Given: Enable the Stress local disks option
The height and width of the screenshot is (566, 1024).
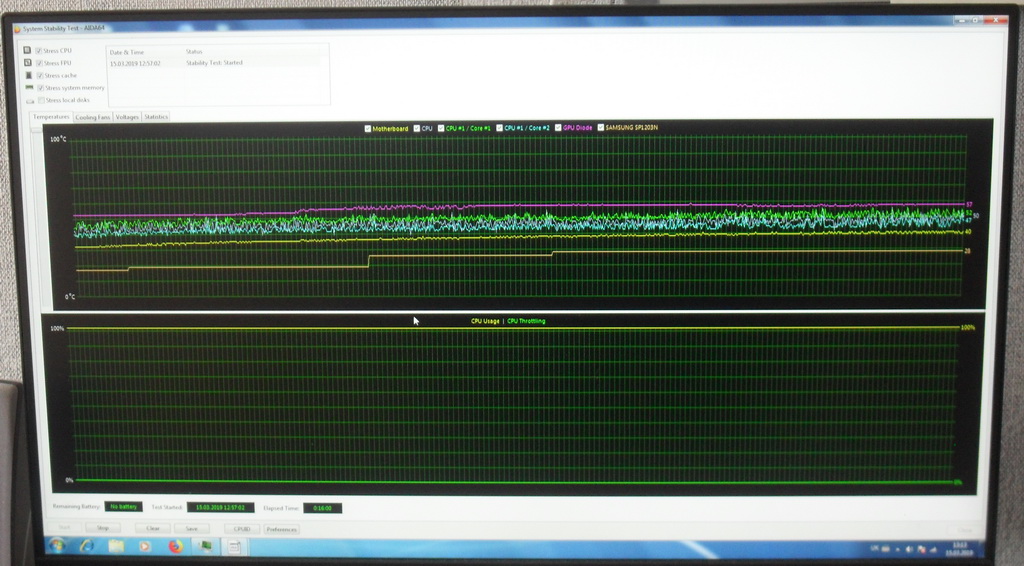Looking at the screenshot, I should [41, 100].
